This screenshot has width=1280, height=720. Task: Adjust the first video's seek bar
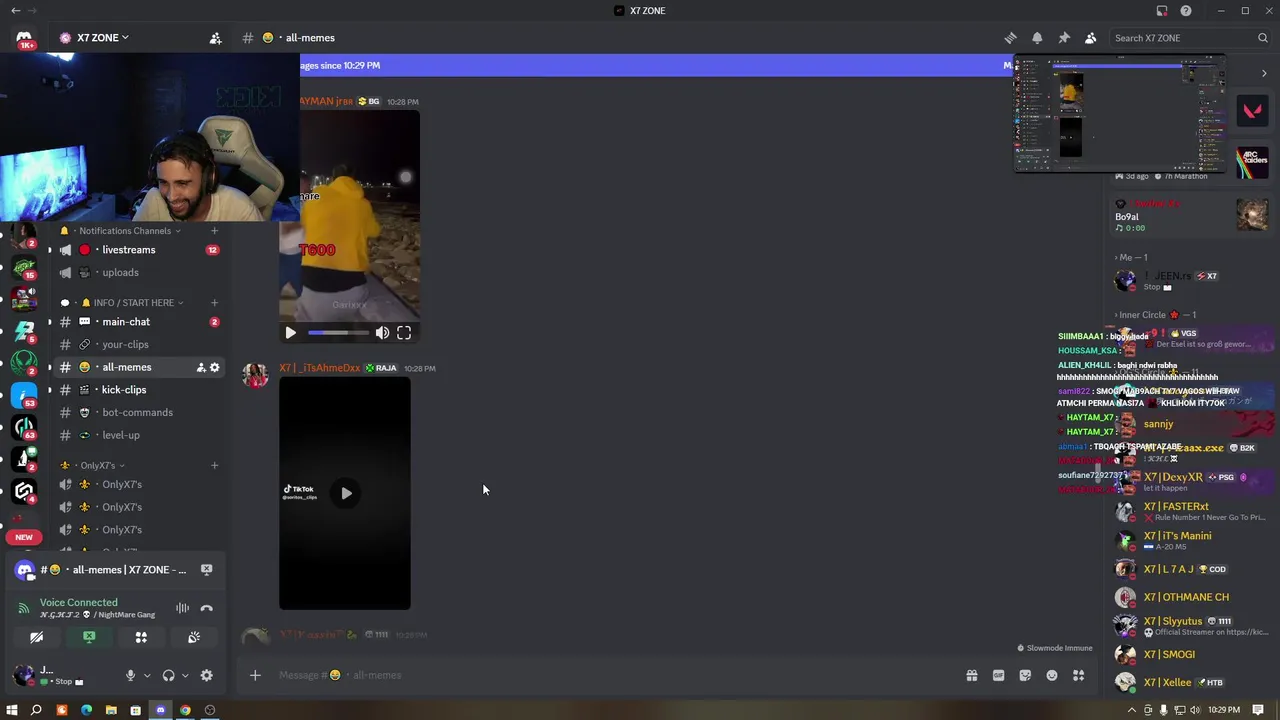pyautogui.click(x=338, y=333)
